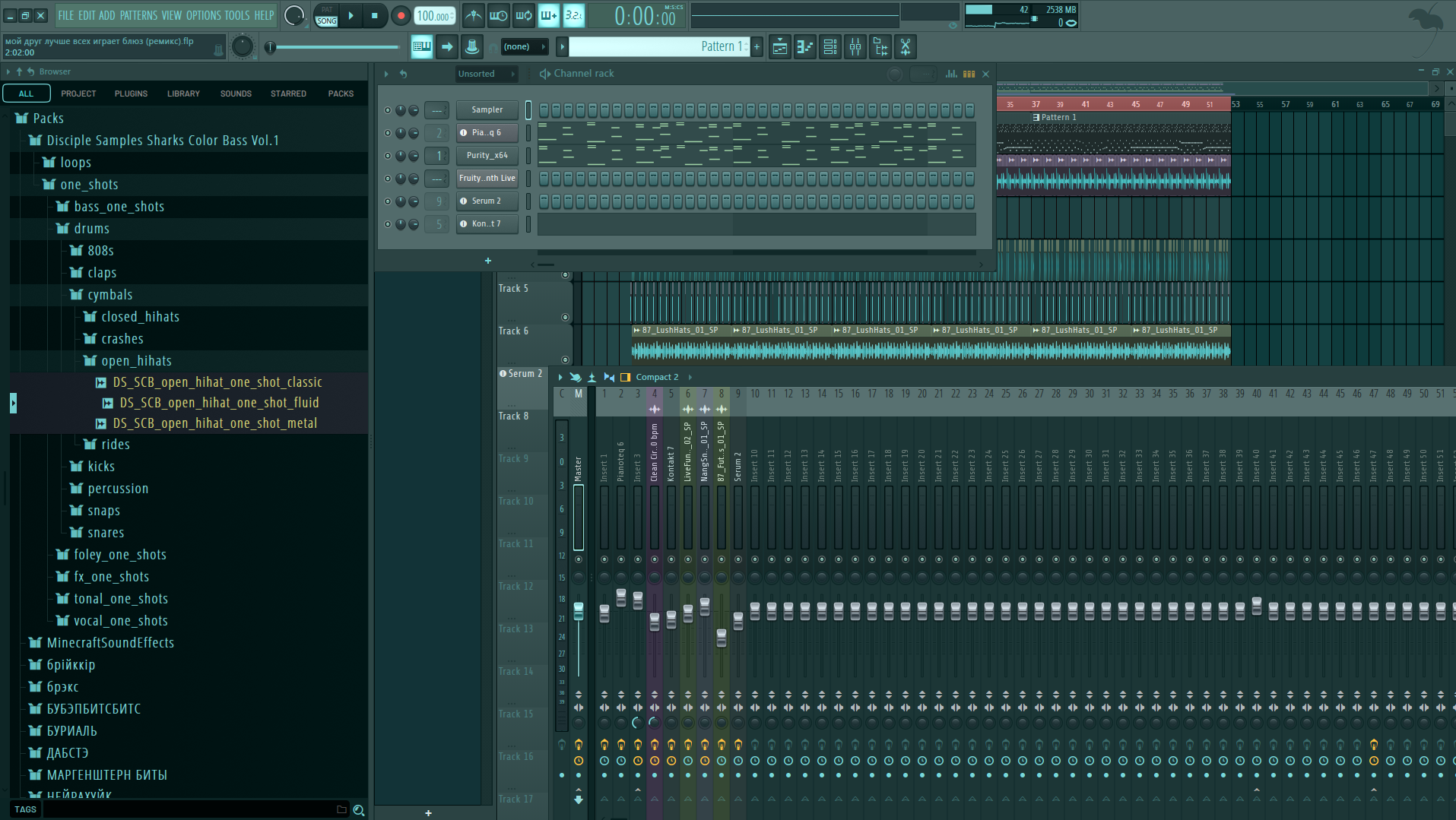Toggle the metronome icon

[x=474, y=15]
